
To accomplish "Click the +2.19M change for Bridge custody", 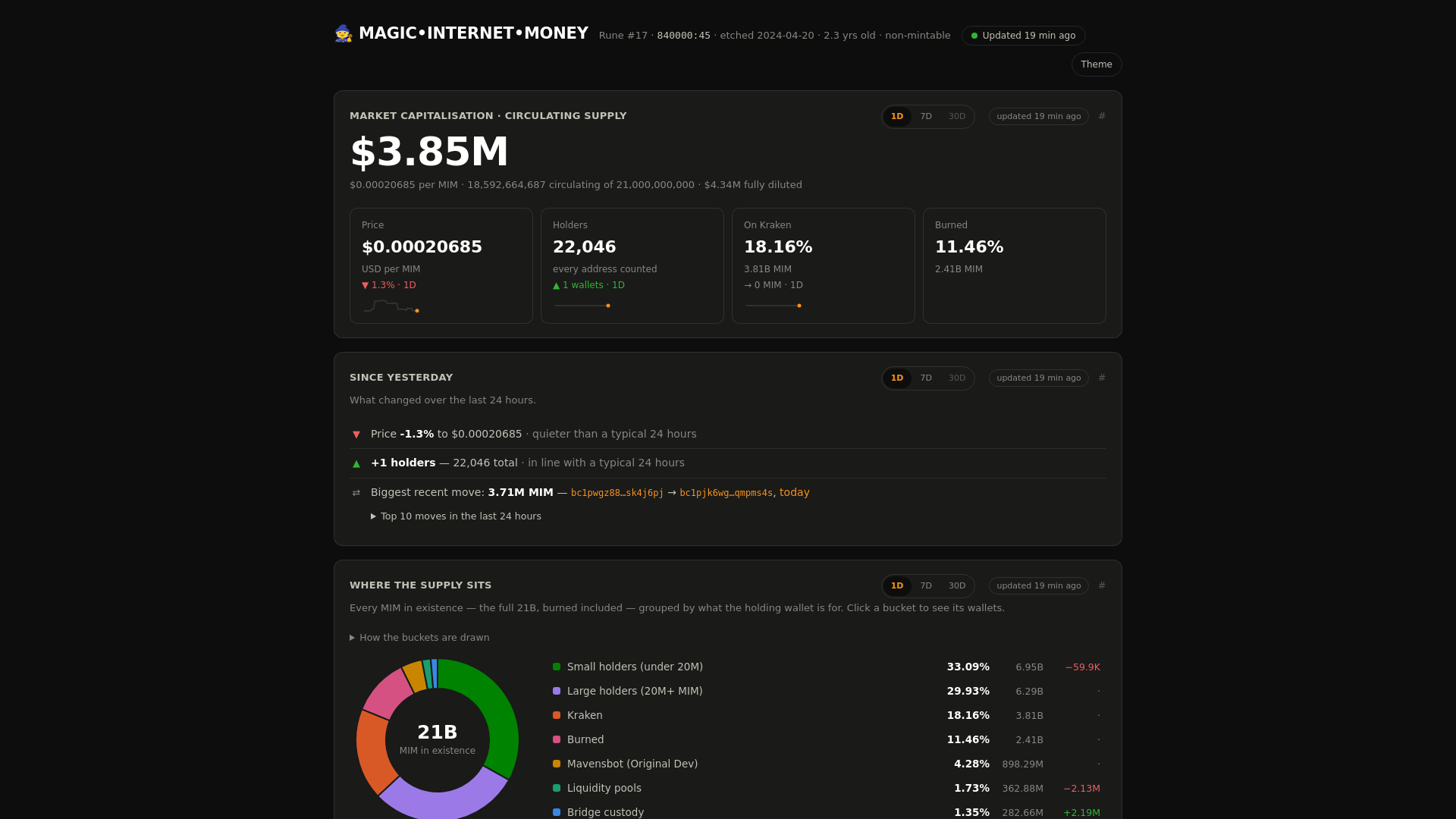I will point(1081,813).
